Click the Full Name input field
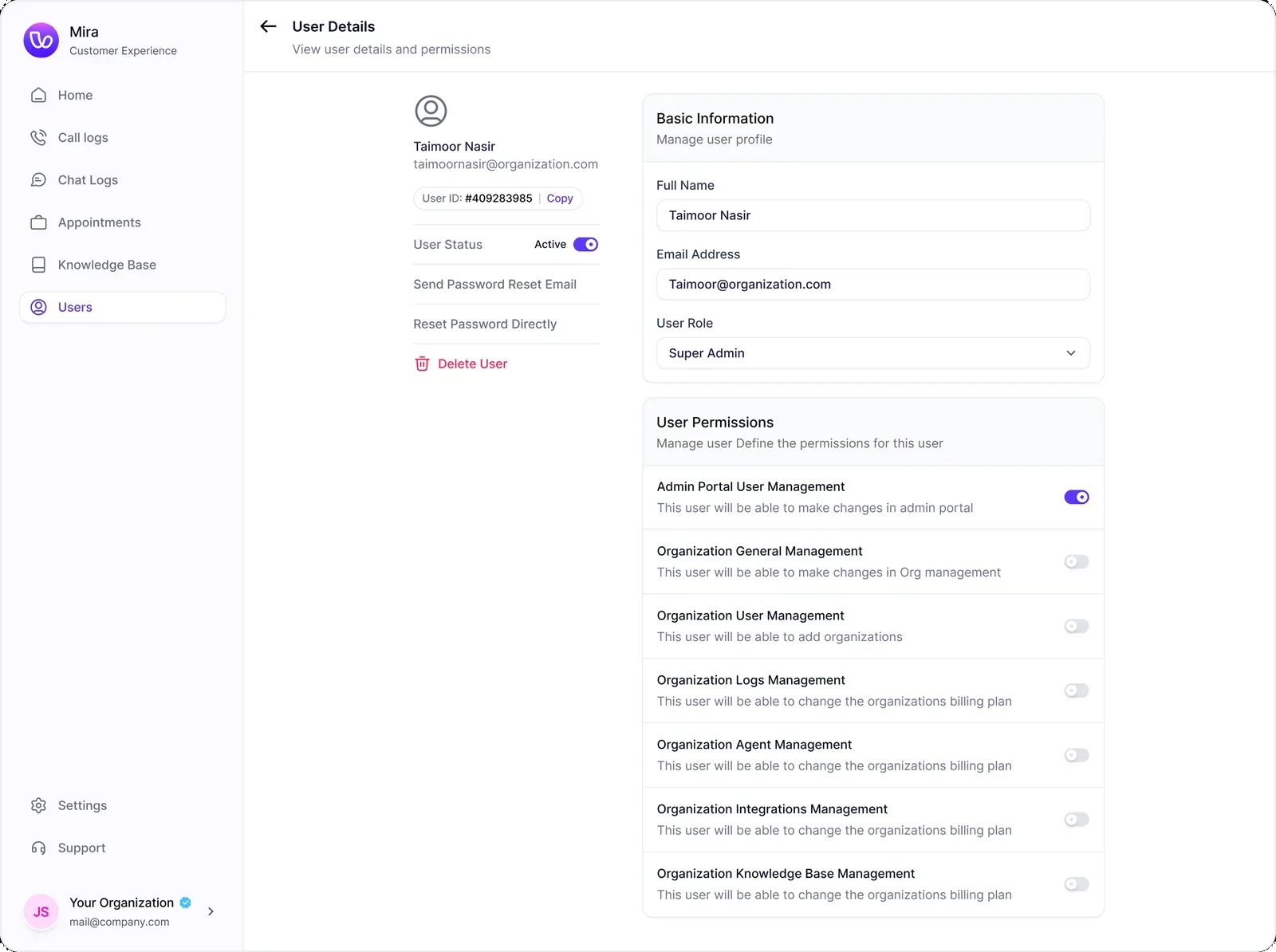Viewport: 1276px width, 952px height. pos(873,215)
